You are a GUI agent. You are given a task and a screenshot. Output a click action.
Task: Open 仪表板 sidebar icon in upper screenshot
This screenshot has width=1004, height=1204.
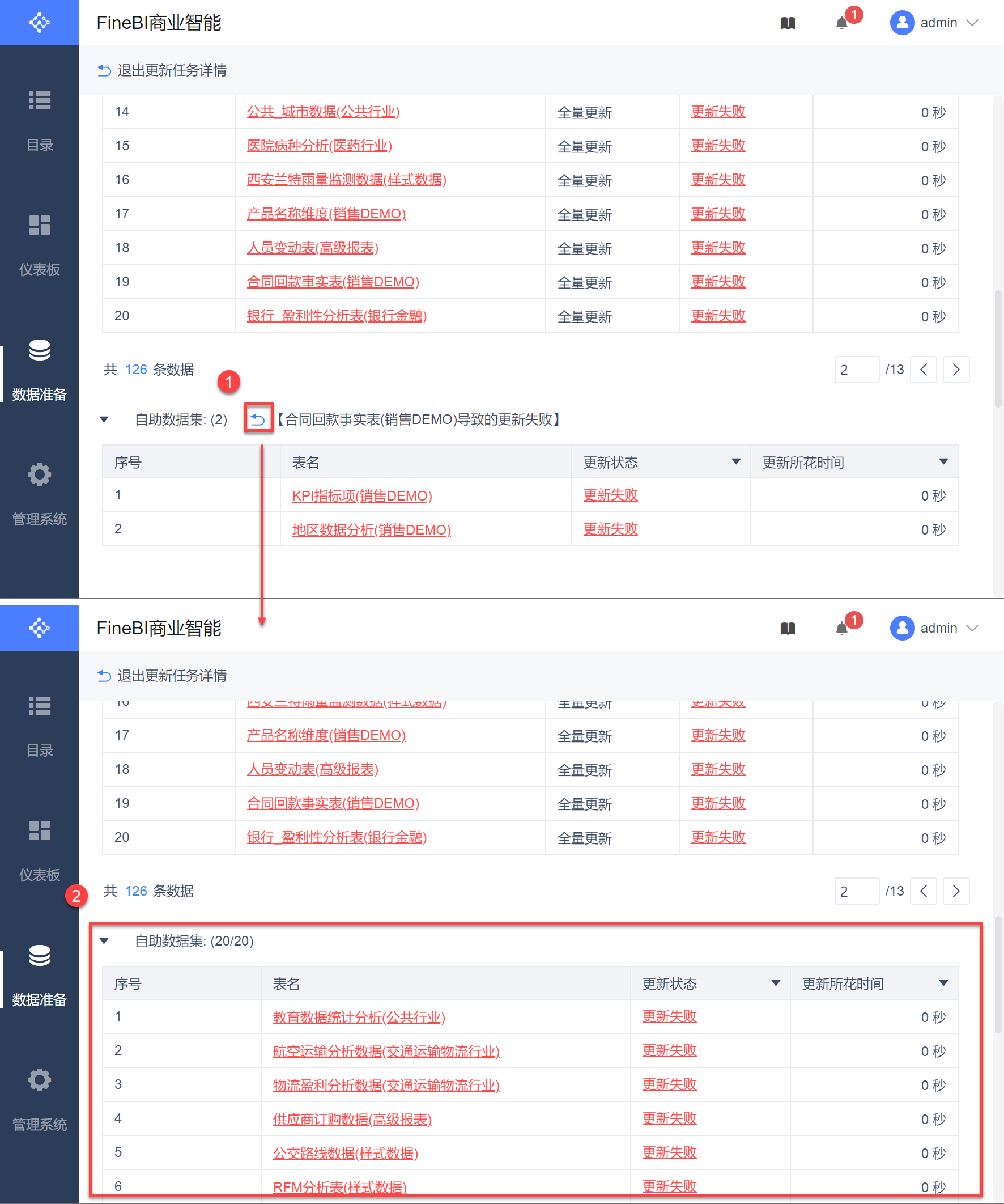point(40,224)
